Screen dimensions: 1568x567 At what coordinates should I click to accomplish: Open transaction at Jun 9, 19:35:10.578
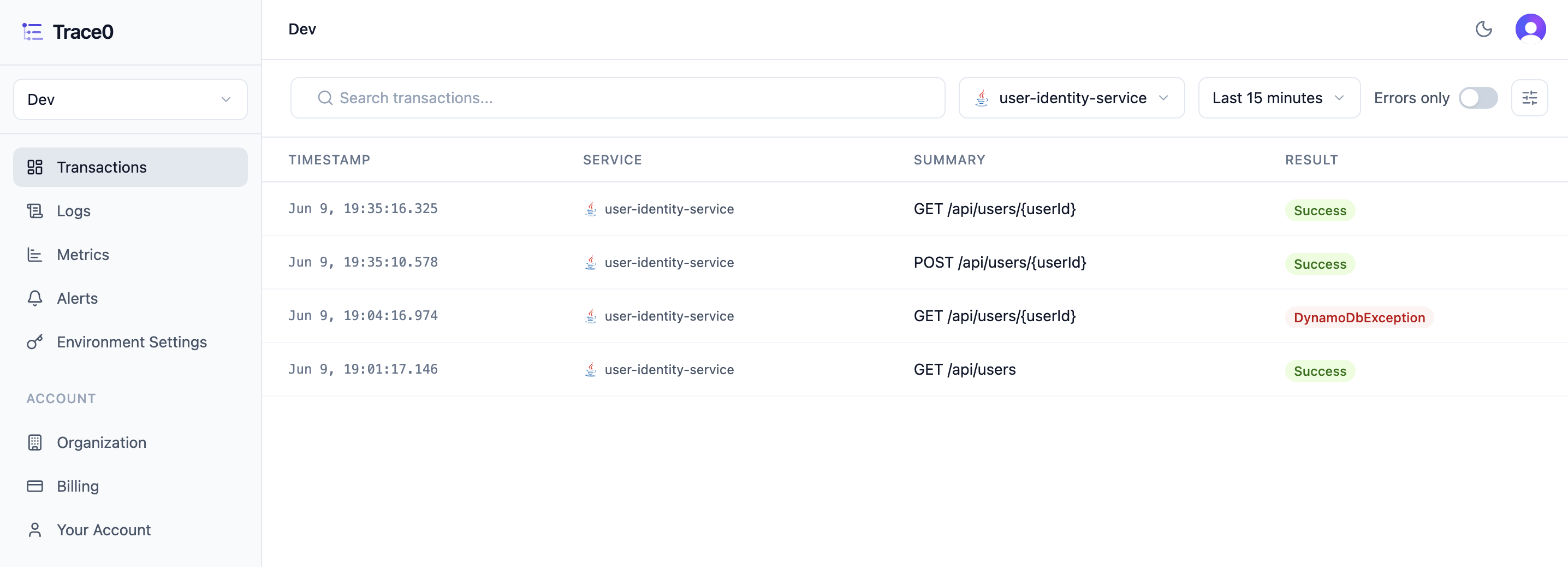pyautogui.click(x=915, y=263)
